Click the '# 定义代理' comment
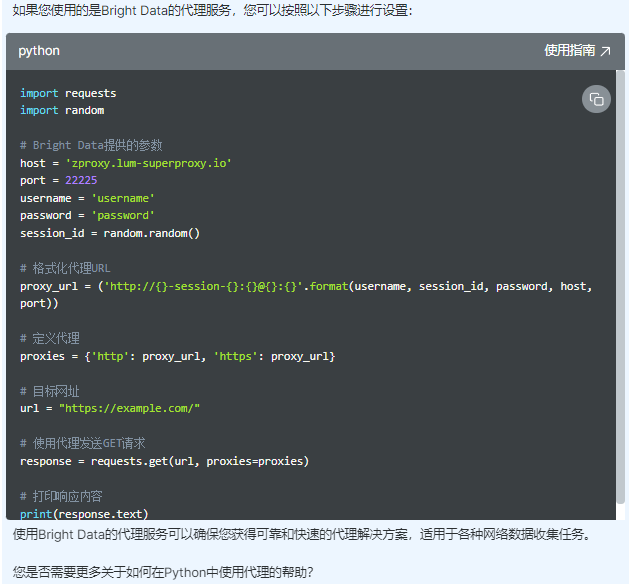The width and height of the screenshot is (643, 584). pos(50,339)
